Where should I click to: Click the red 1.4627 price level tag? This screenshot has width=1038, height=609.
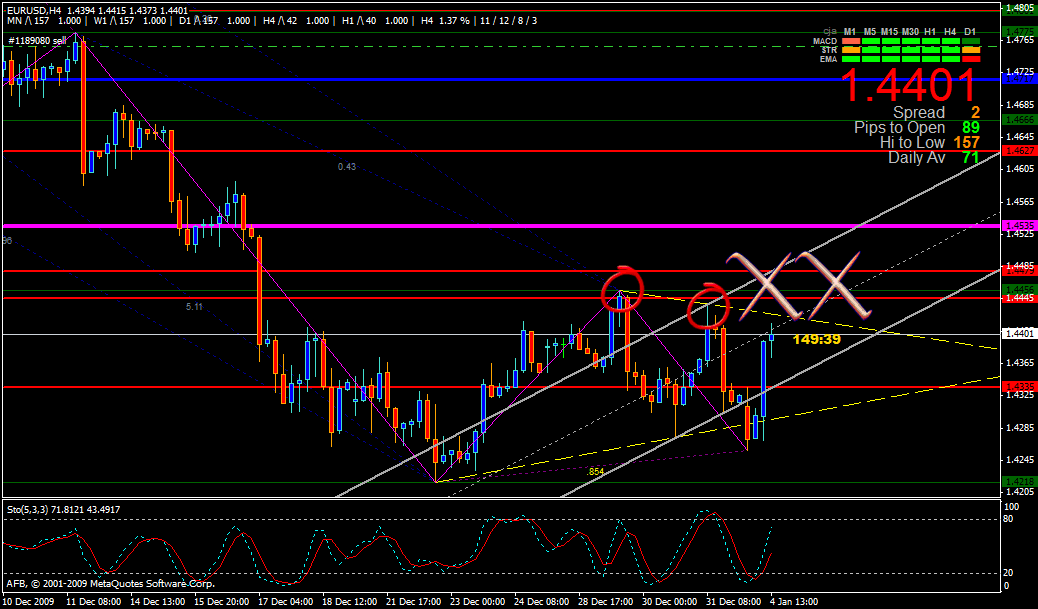tap(1020, 150)
